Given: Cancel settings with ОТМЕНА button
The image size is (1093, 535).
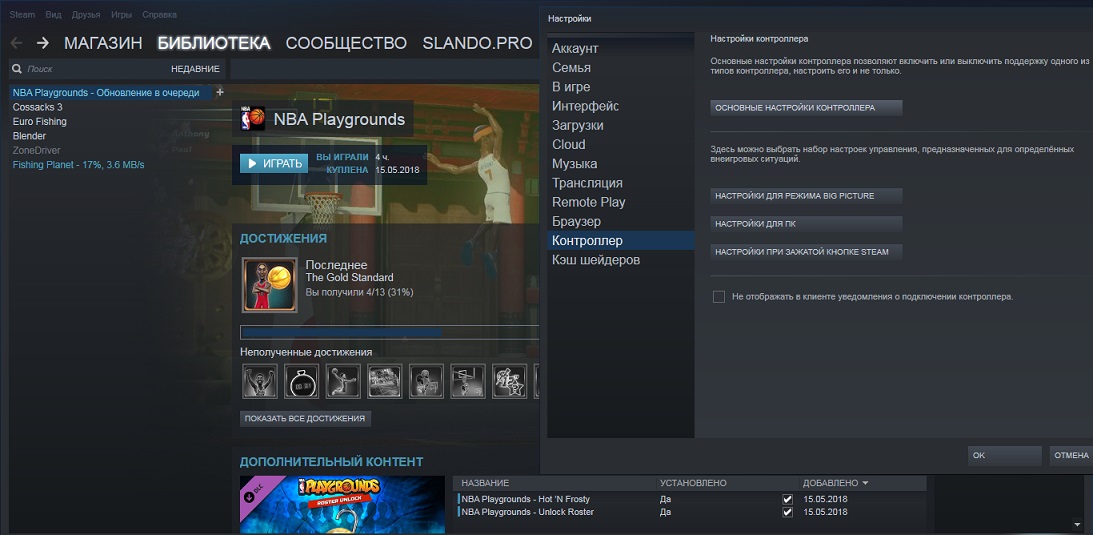Looking at the screenshot, I should [1071, 456].
